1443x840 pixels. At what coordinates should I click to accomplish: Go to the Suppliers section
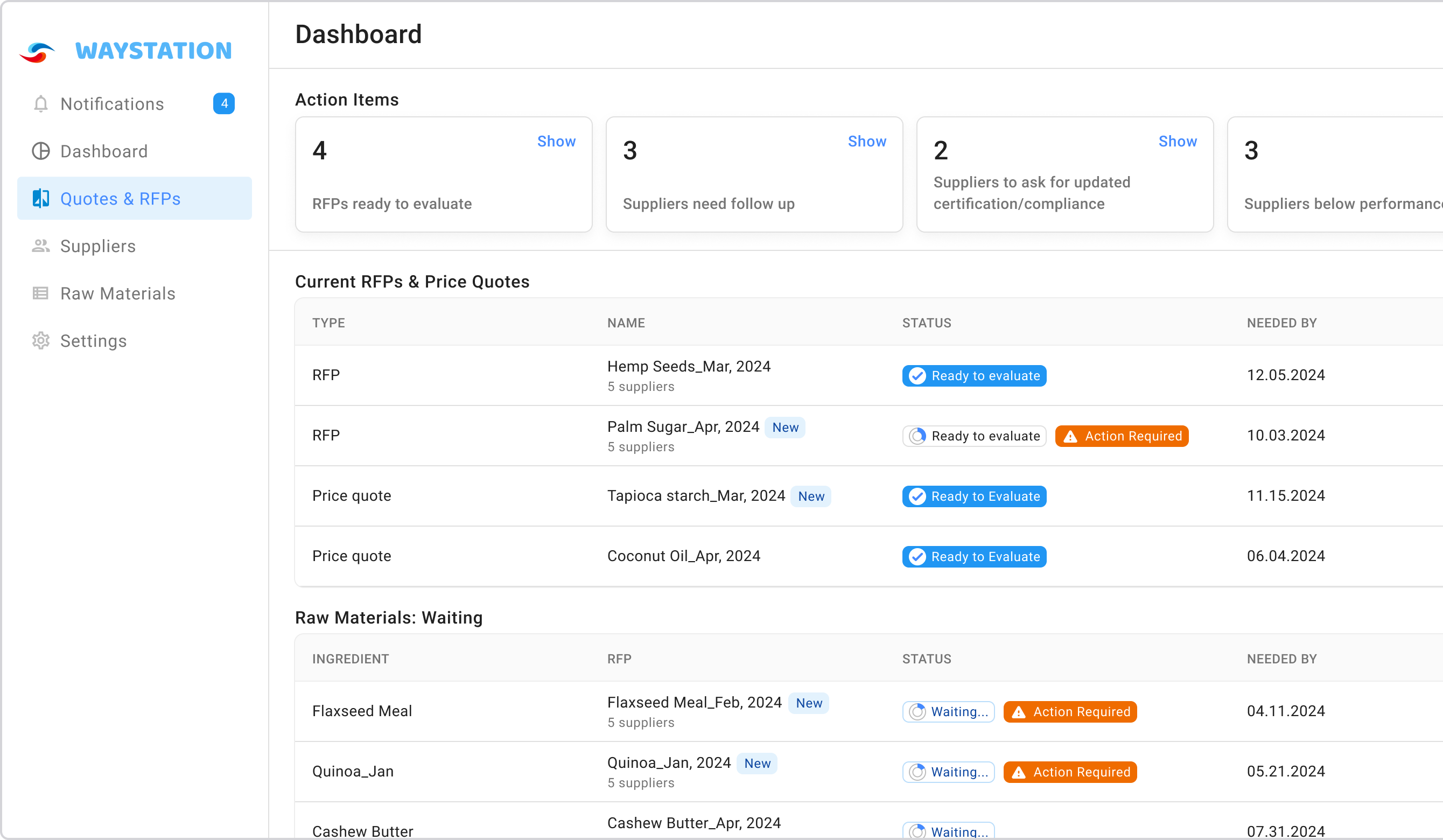[x=98, y=246]
